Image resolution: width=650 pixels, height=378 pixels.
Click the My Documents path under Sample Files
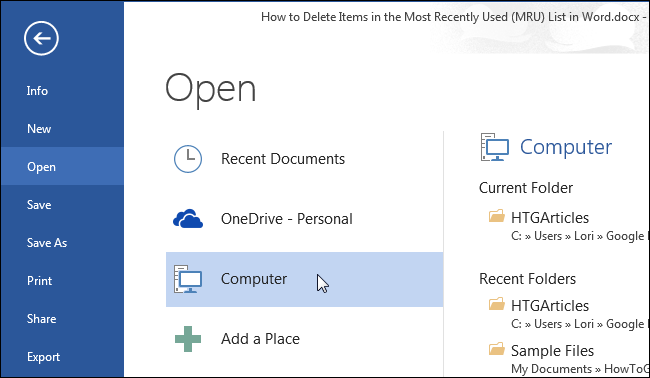point(579,368)
